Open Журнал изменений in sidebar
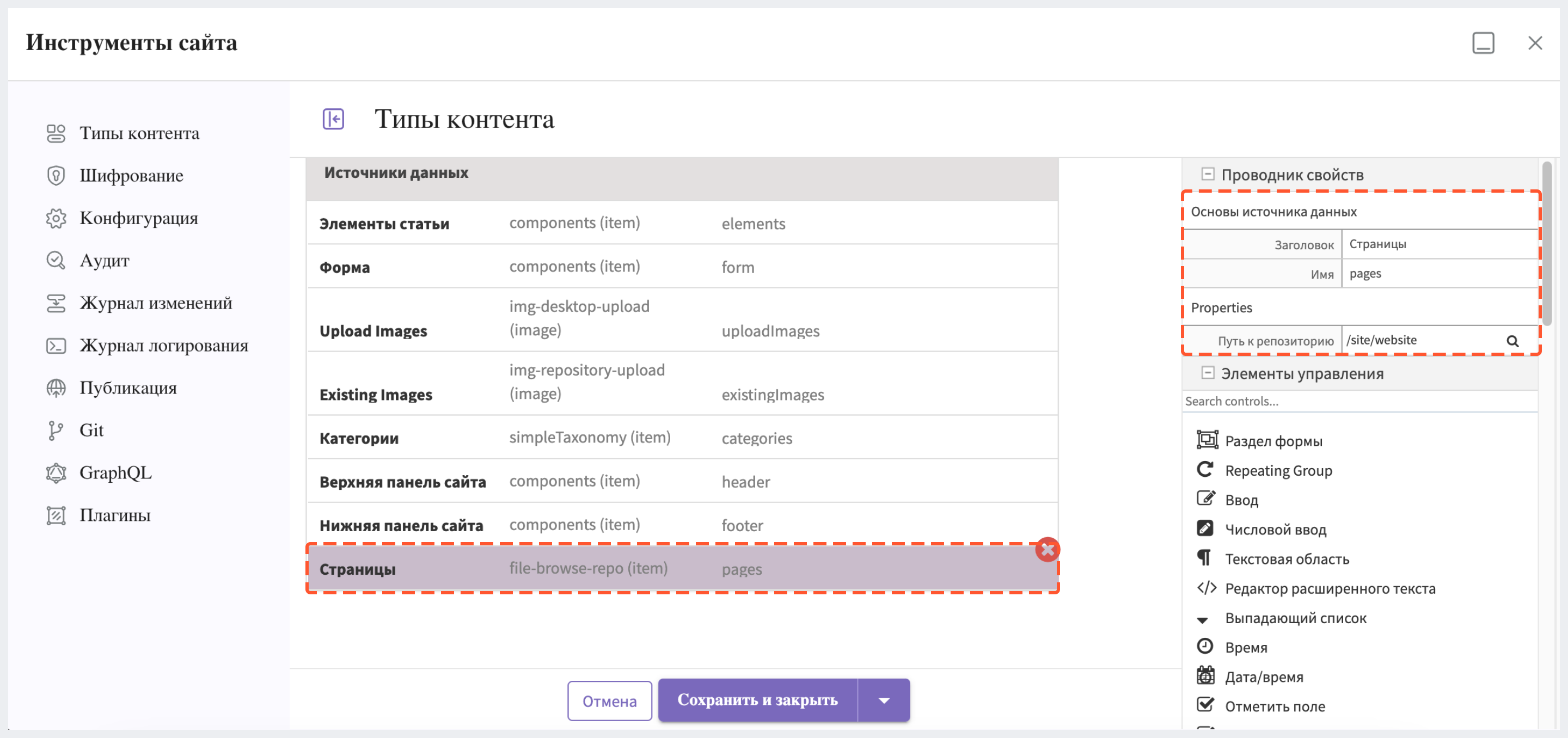The image size is (1568, 738). [156, 303]
